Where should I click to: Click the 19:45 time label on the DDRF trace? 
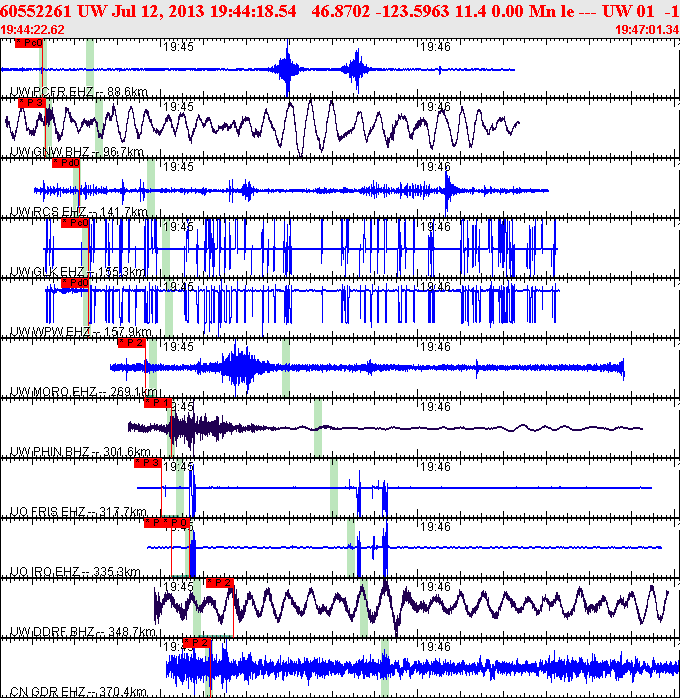point(178,587)
